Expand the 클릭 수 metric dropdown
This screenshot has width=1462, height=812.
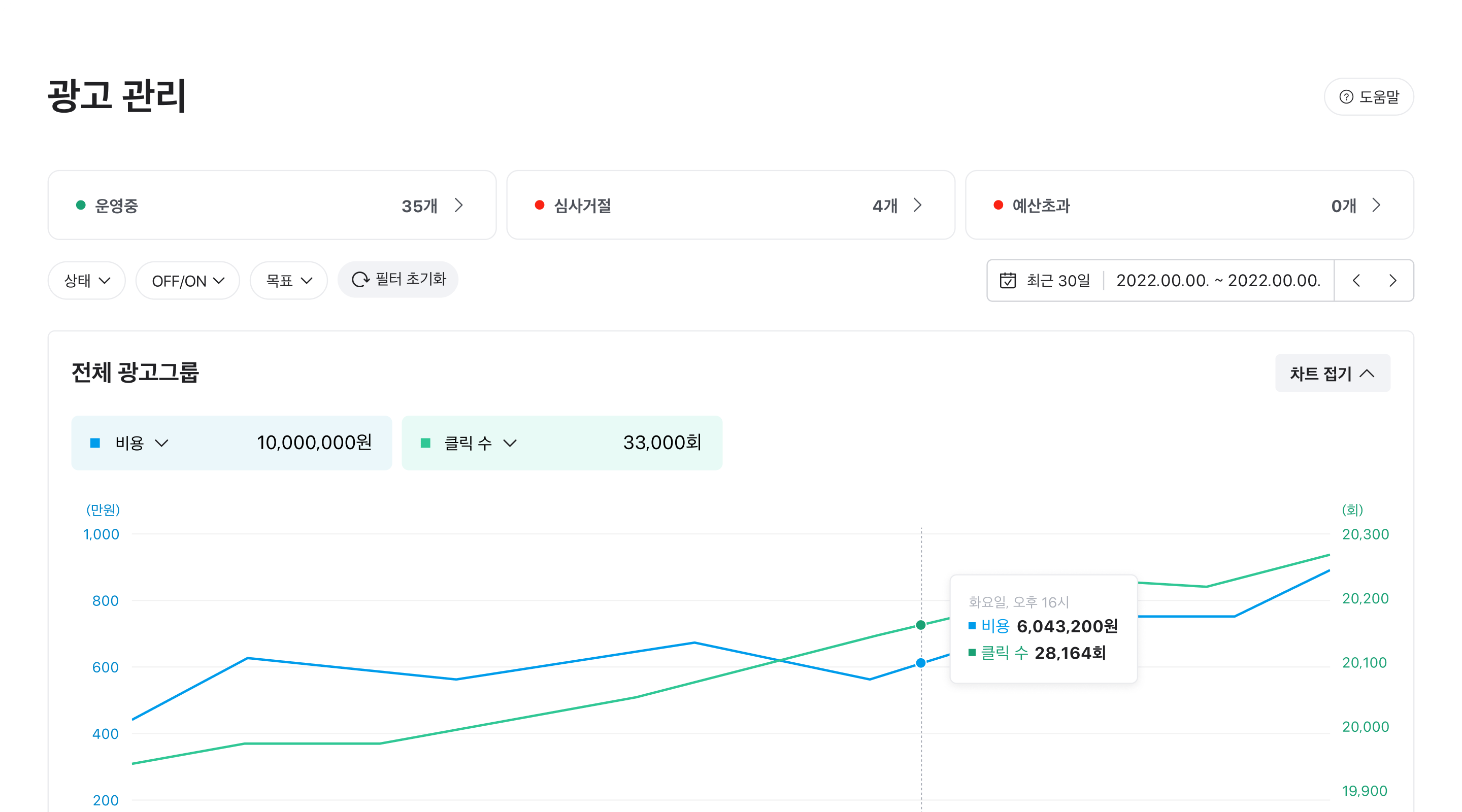pos(480,443)
